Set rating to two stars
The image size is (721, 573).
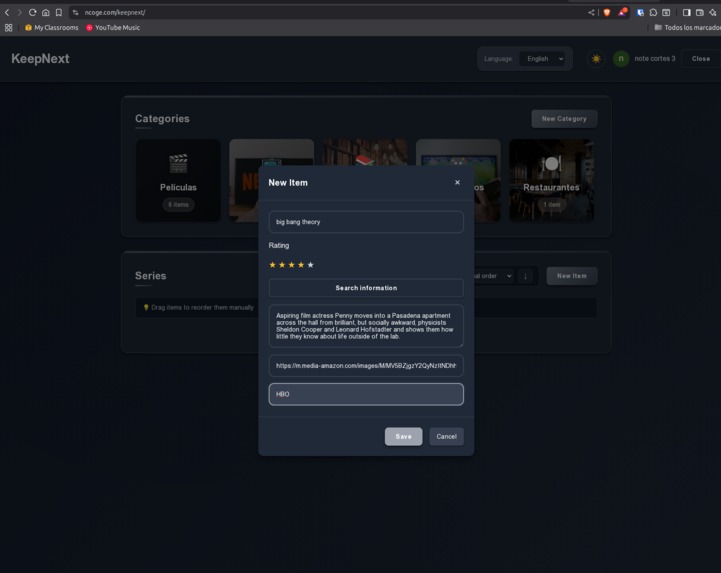[x=282, y=265]
